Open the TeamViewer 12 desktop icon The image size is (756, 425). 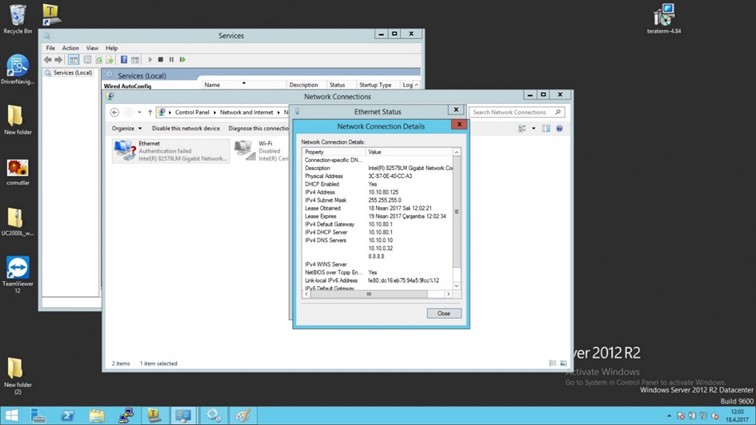pyautogui.click(x=18, y=274)
